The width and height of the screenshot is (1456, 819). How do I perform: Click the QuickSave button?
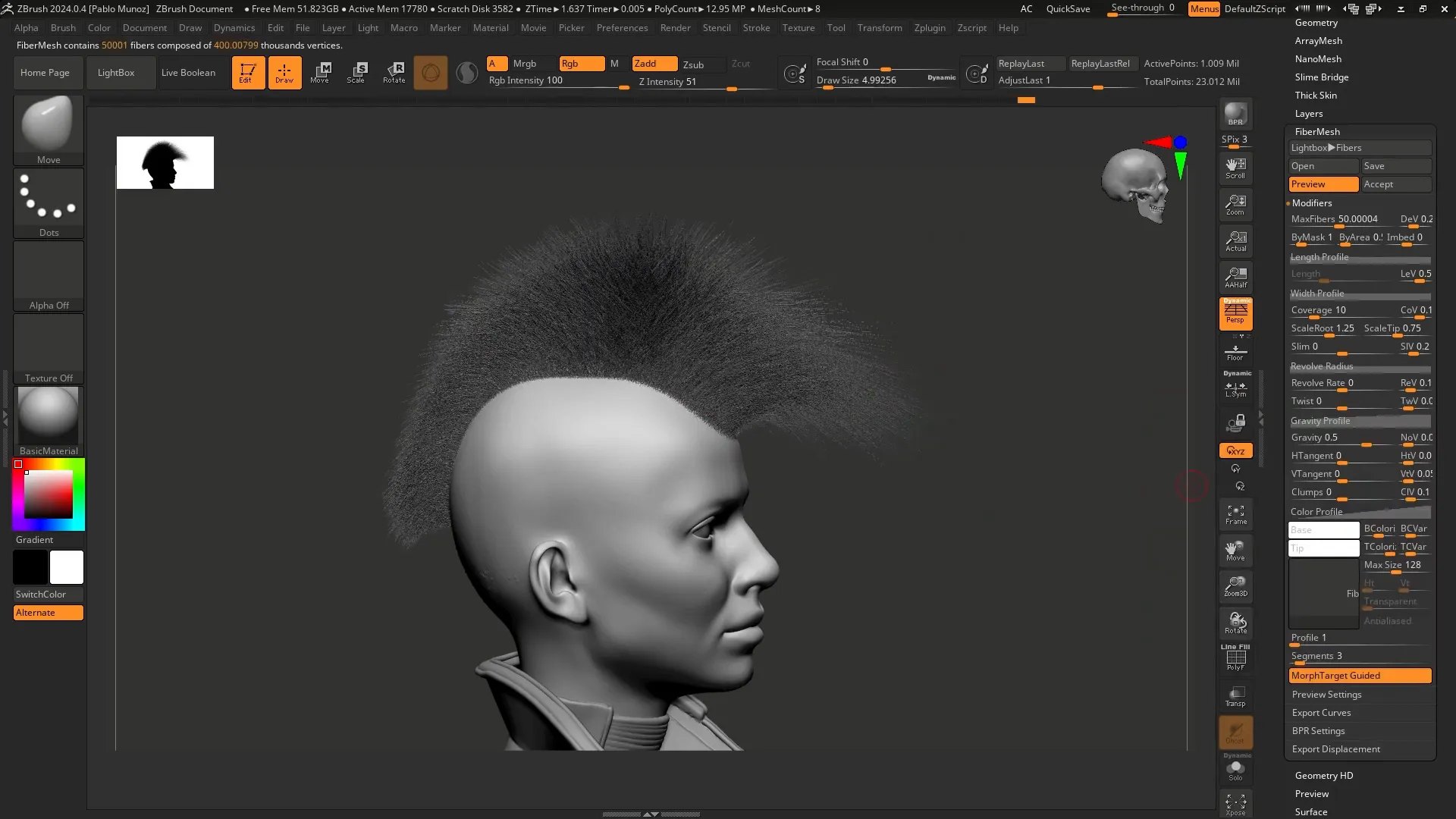click(x=1068, y=9)
